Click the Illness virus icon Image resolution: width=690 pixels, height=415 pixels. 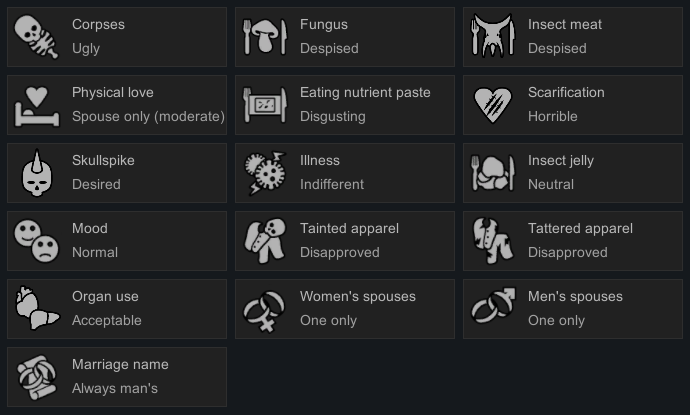(265, 173)
